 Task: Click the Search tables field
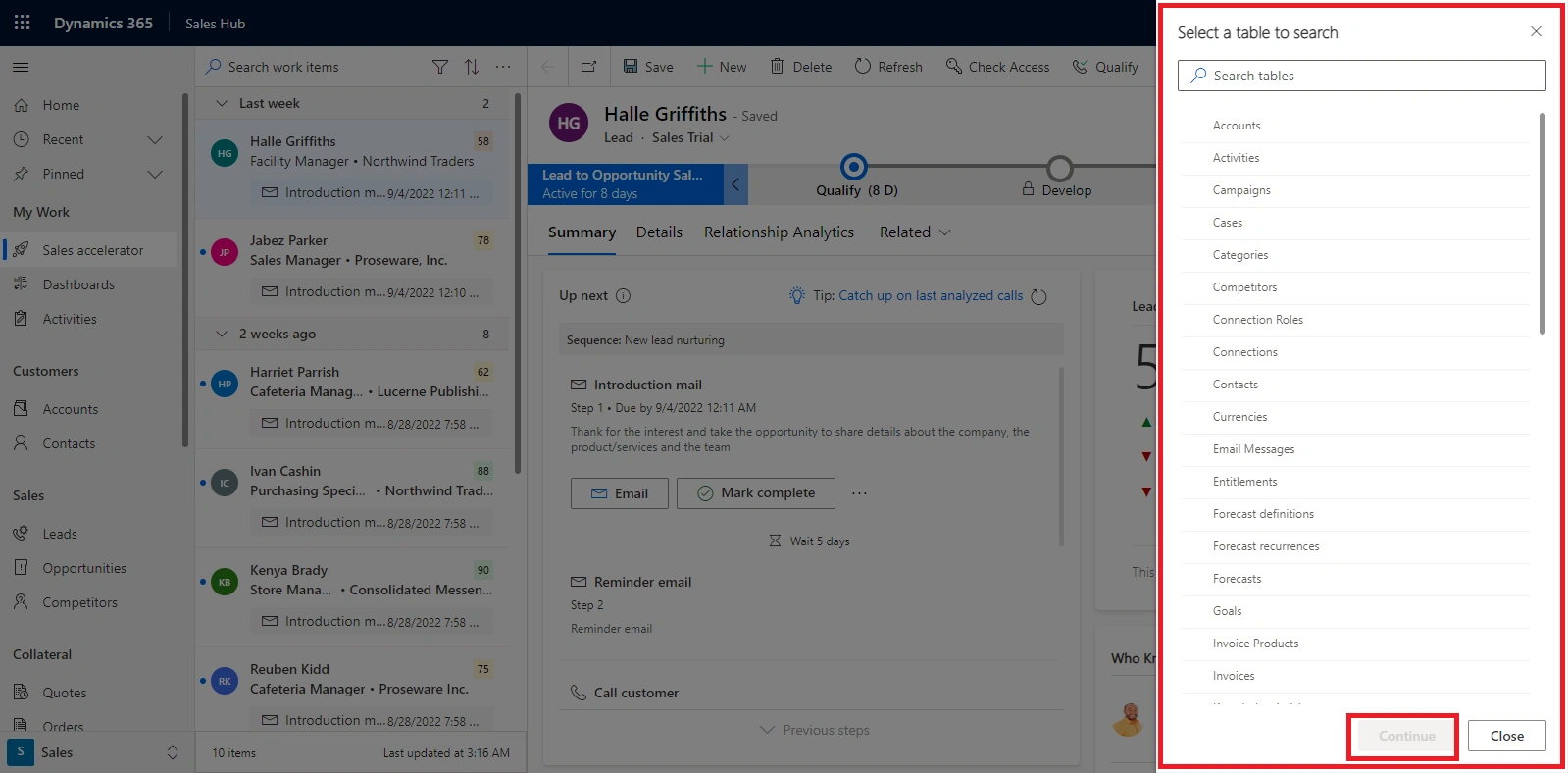click(x=1362, y=76)
